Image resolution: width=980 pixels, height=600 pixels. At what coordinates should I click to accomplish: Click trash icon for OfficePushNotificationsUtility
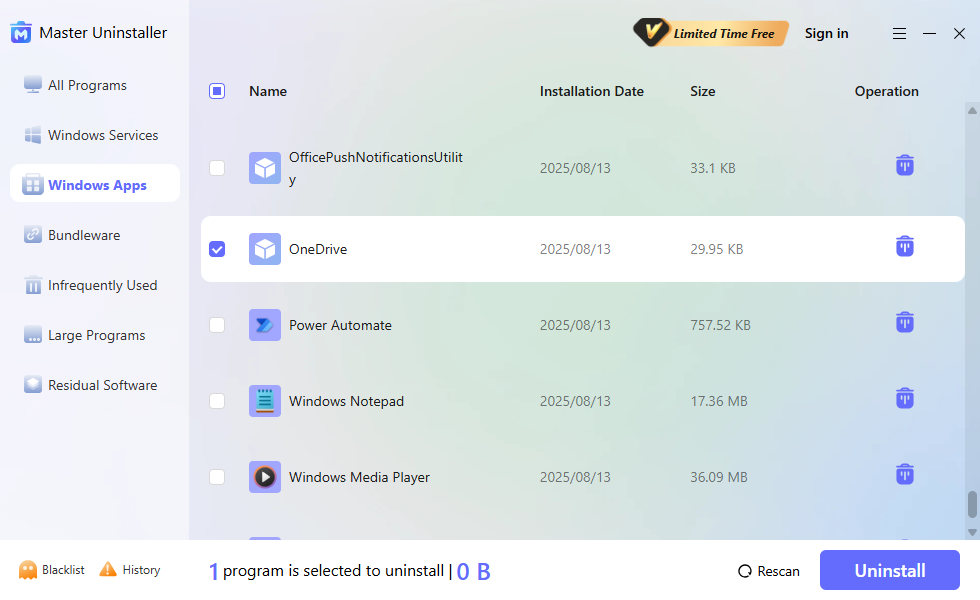tap(904, 165)
